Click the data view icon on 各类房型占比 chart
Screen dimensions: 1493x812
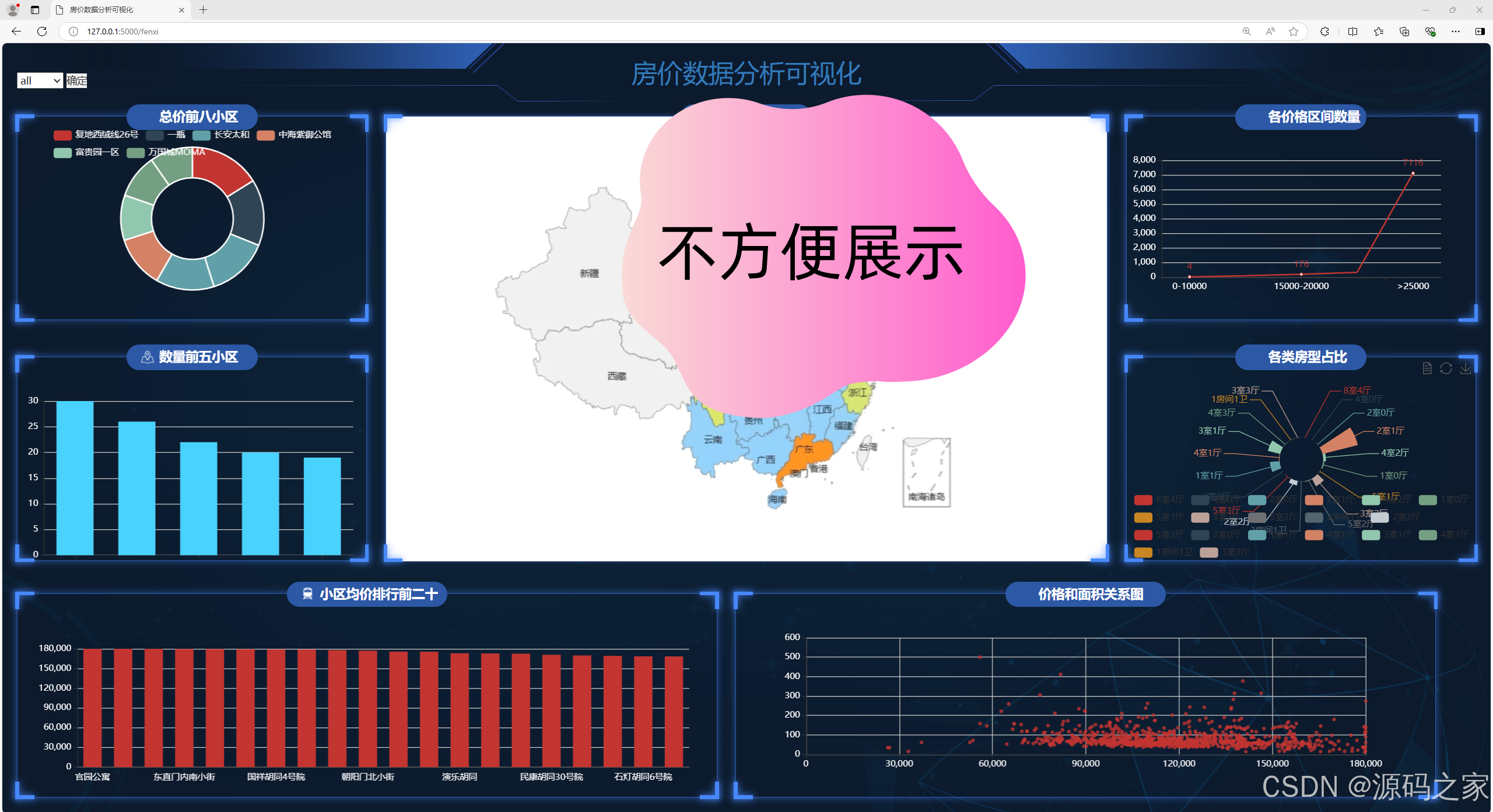point(1427,368)
